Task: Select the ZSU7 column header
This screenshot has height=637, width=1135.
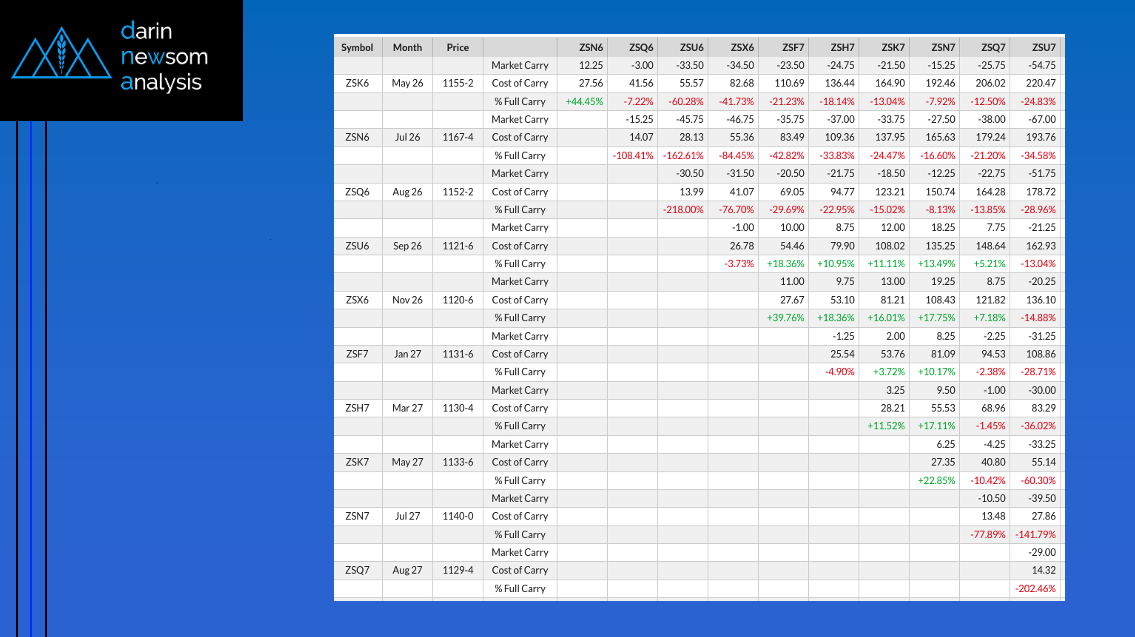Action: pyautogui.click(x=1044, y=47)
